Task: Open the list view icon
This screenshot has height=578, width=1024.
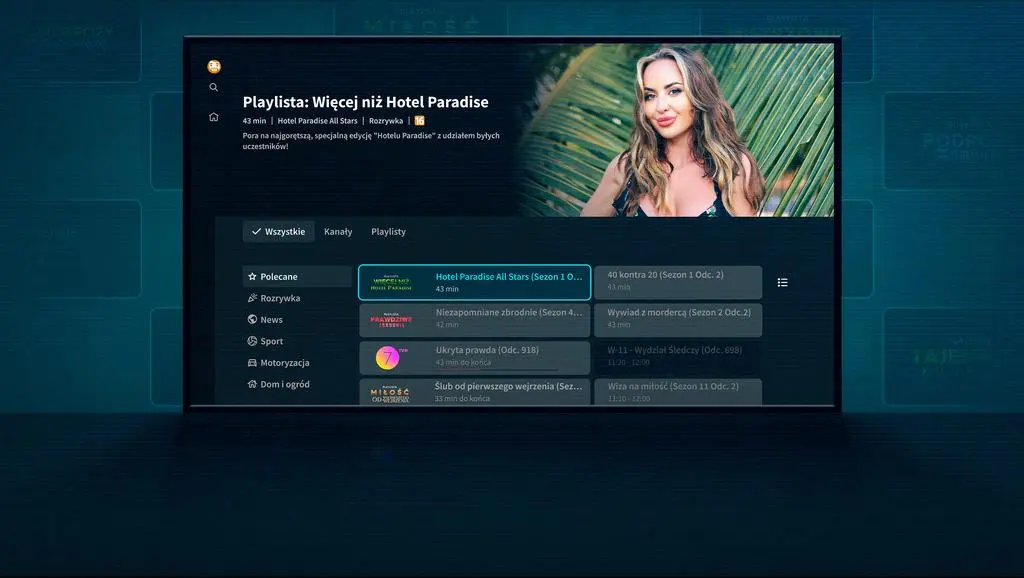Action: click(782, 282)
